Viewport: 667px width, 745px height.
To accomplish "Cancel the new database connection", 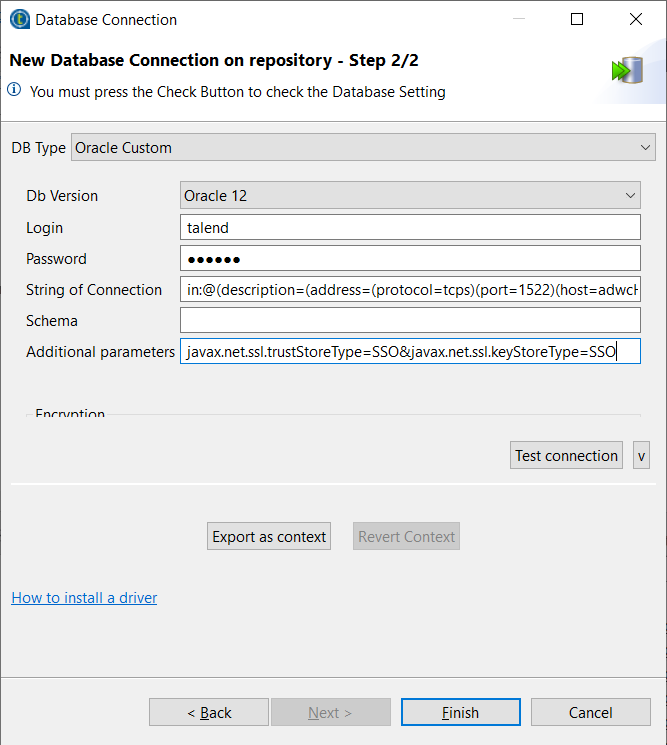I will point(590,713).
